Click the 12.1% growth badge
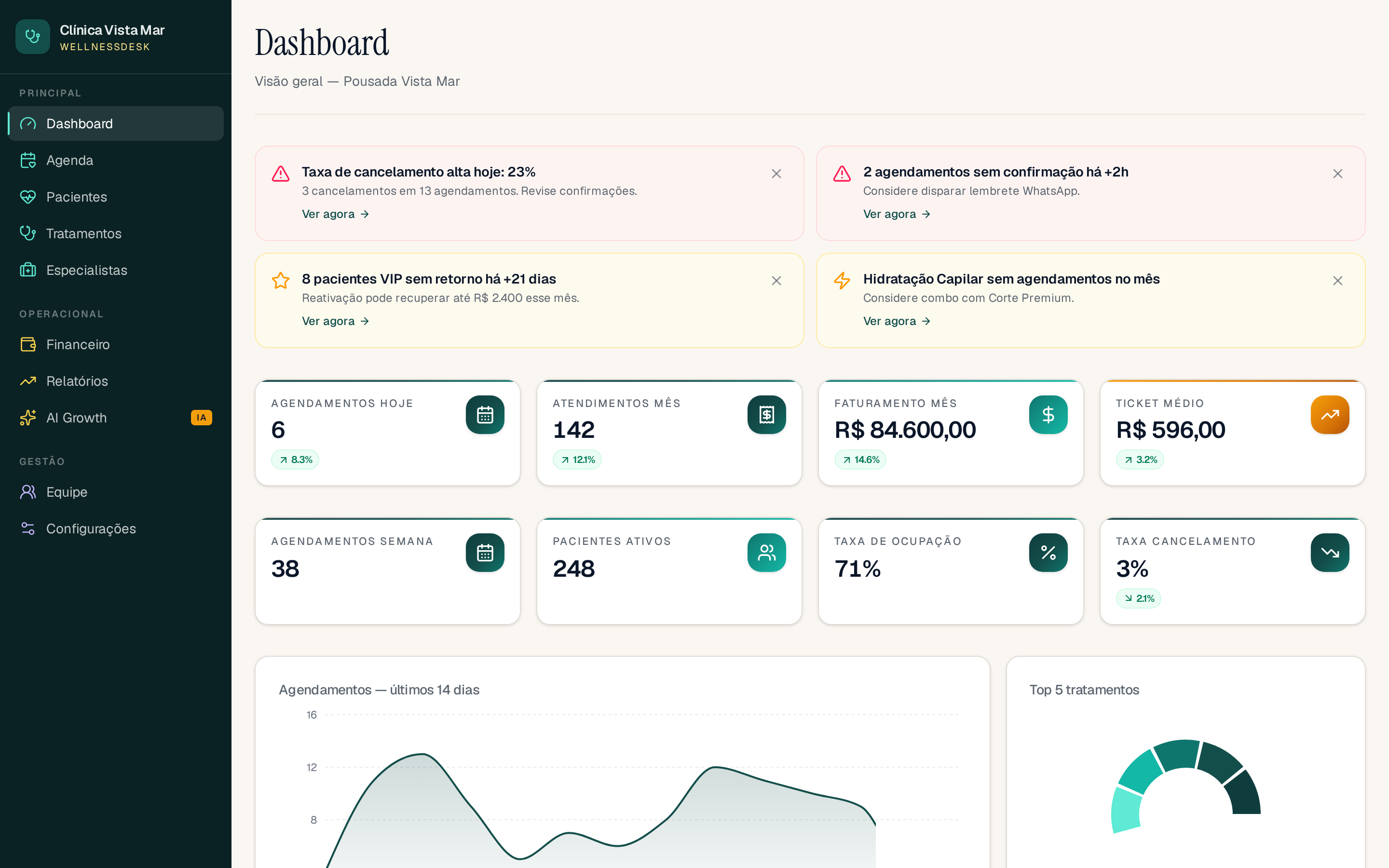Image resolution: width=1389 pixels, height=868 pixels. coord(577,460)
